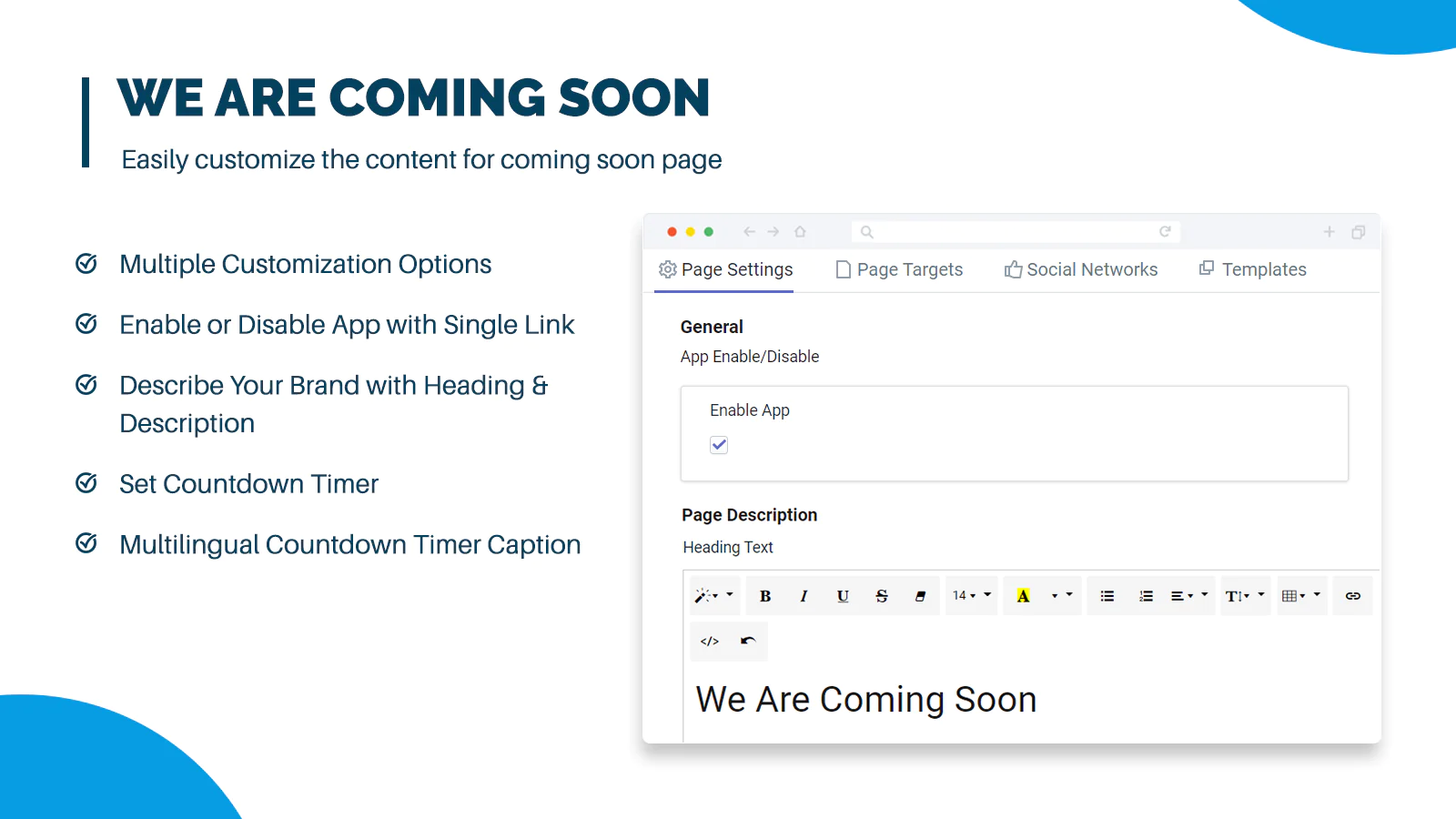Switch to code view using the </> icon

[x=710, y=642]
